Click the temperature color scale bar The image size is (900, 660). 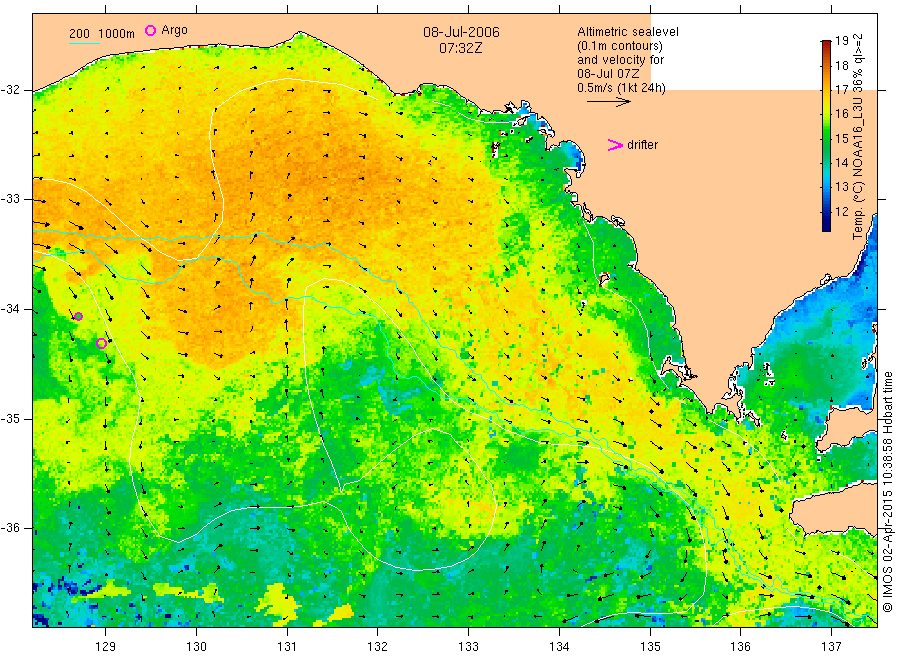click(x=826, y=136)
